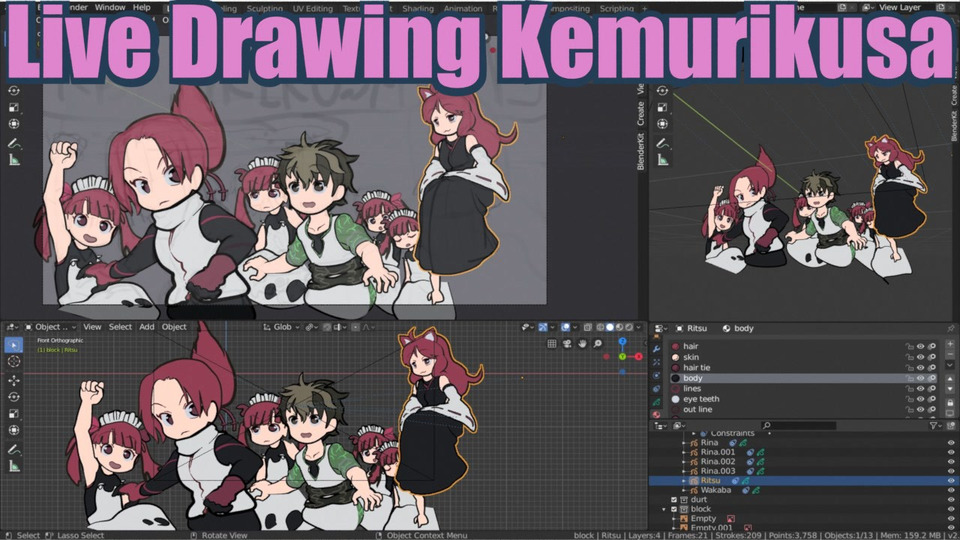Collapse the block collection

click(664, 509)
